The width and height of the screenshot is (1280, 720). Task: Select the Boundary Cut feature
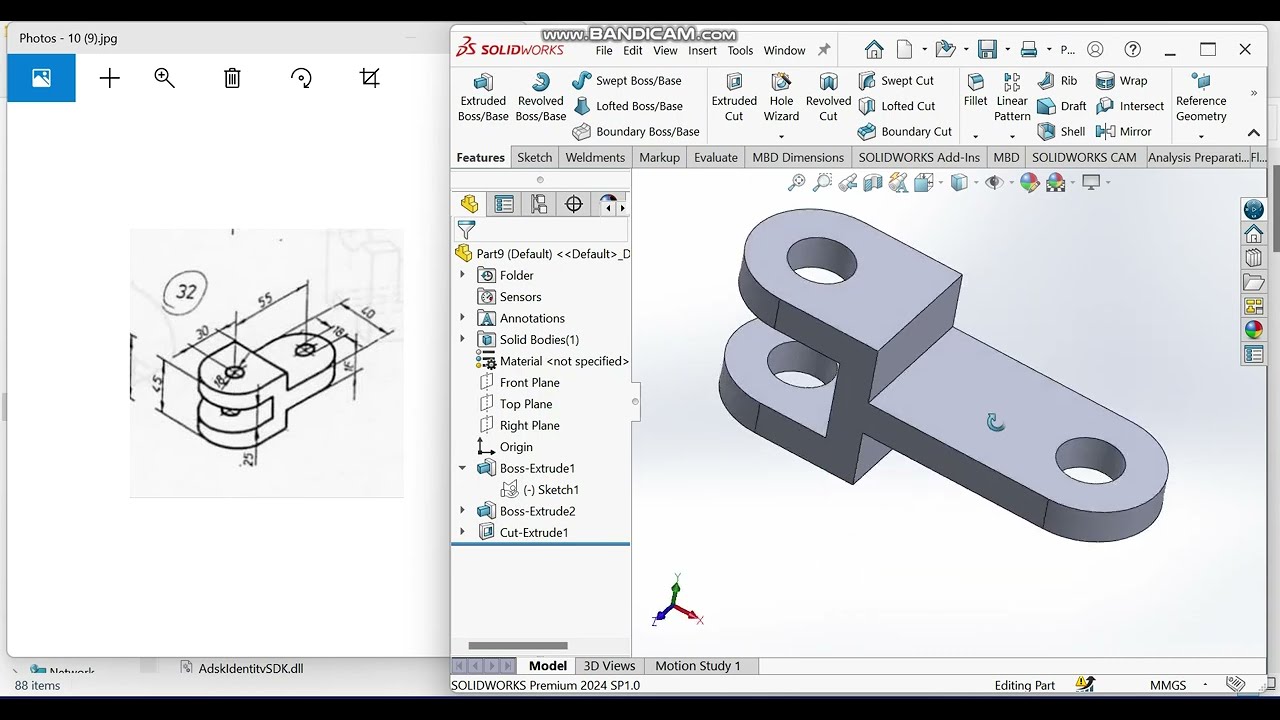(905, 131)
